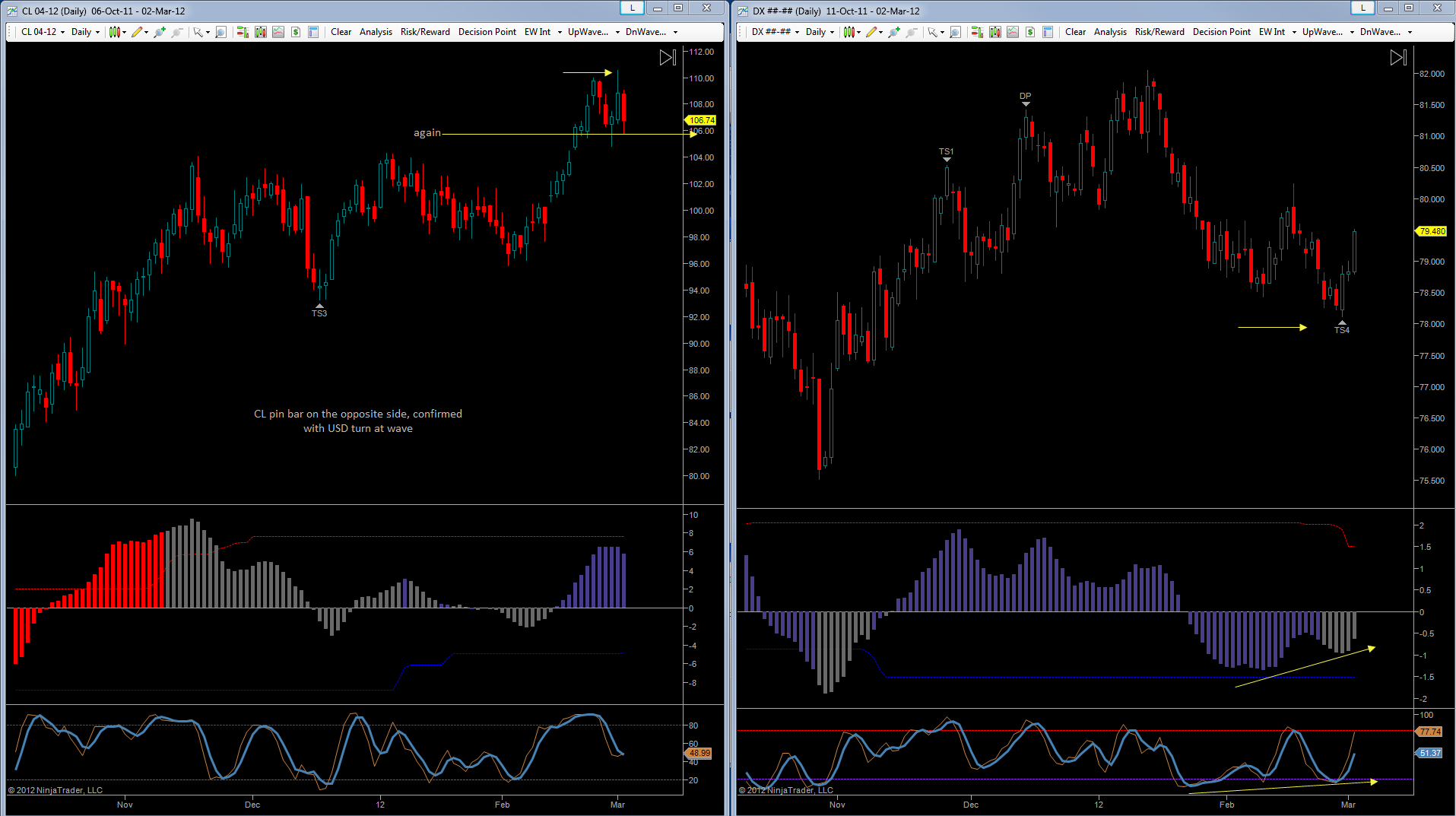Open chart style candlestick icon in CL window
1456x816 pixels.
114,32
